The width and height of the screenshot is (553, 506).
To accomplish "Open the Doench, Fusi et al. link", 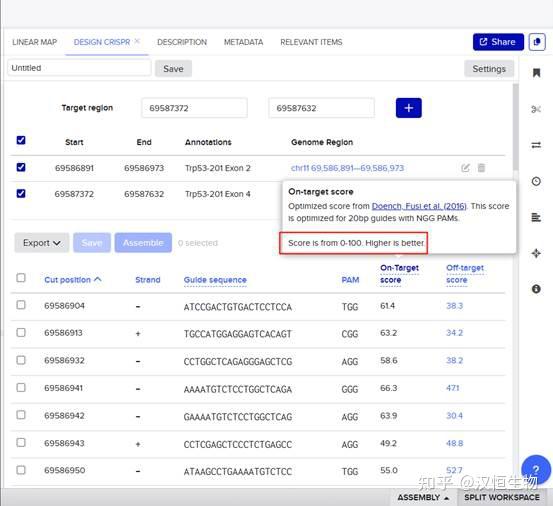I will pos(419,206).
